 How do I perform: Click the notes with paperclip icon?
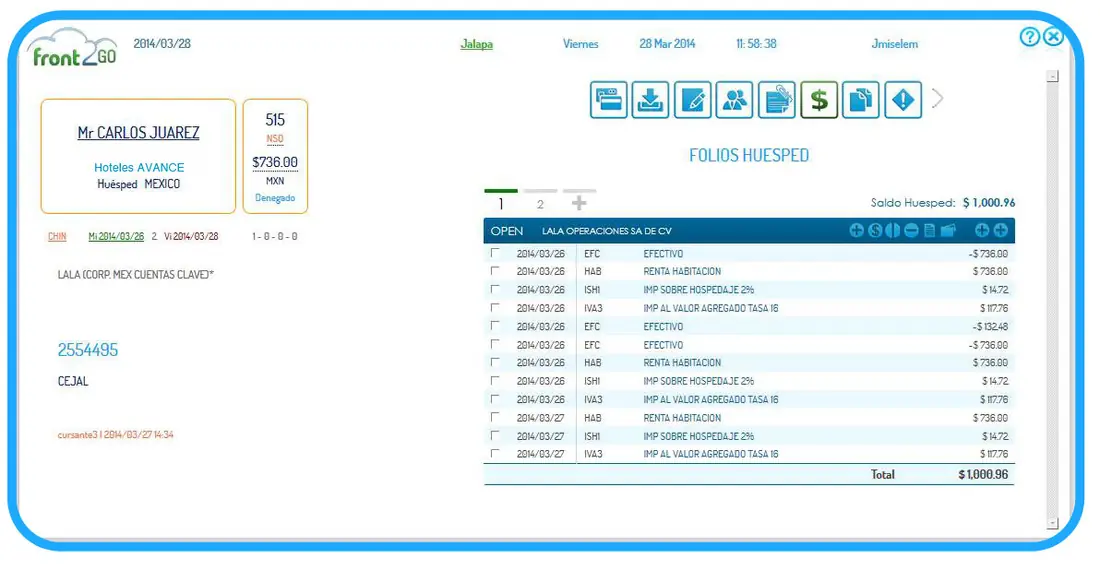776,100
